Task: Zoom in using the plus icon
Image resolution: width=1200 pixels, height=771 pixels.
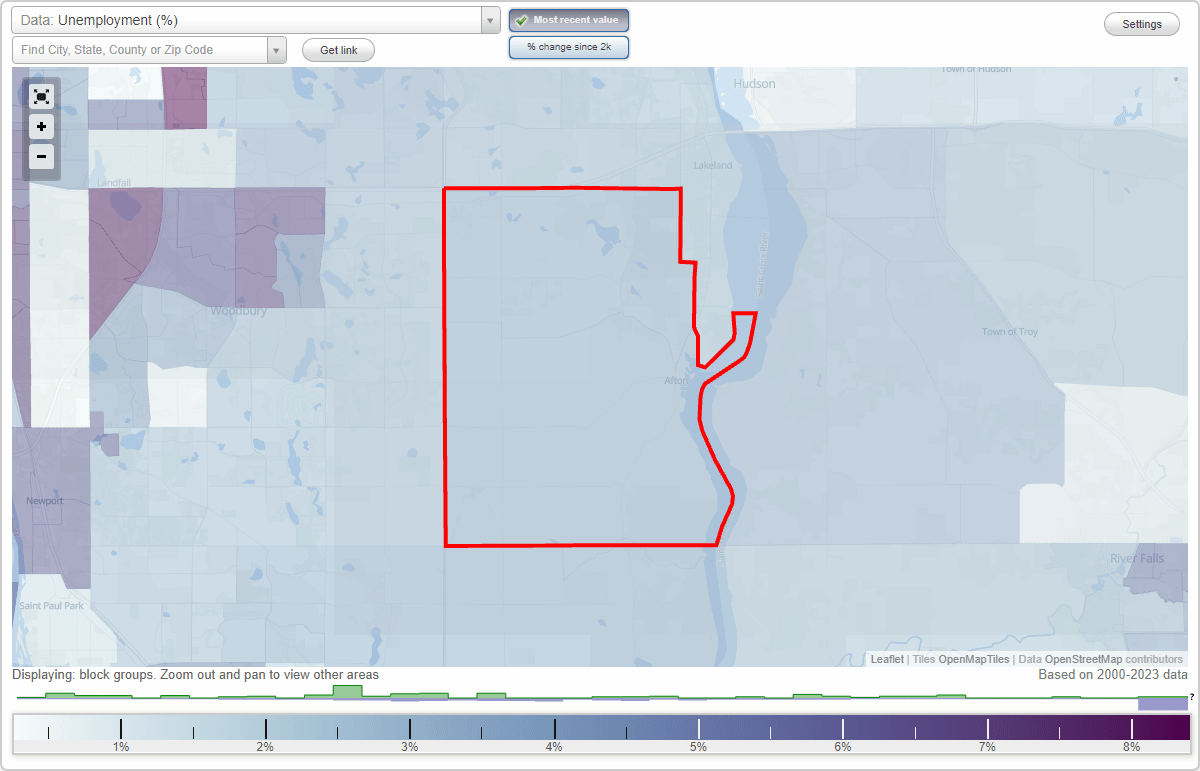Action: [41, 127]
